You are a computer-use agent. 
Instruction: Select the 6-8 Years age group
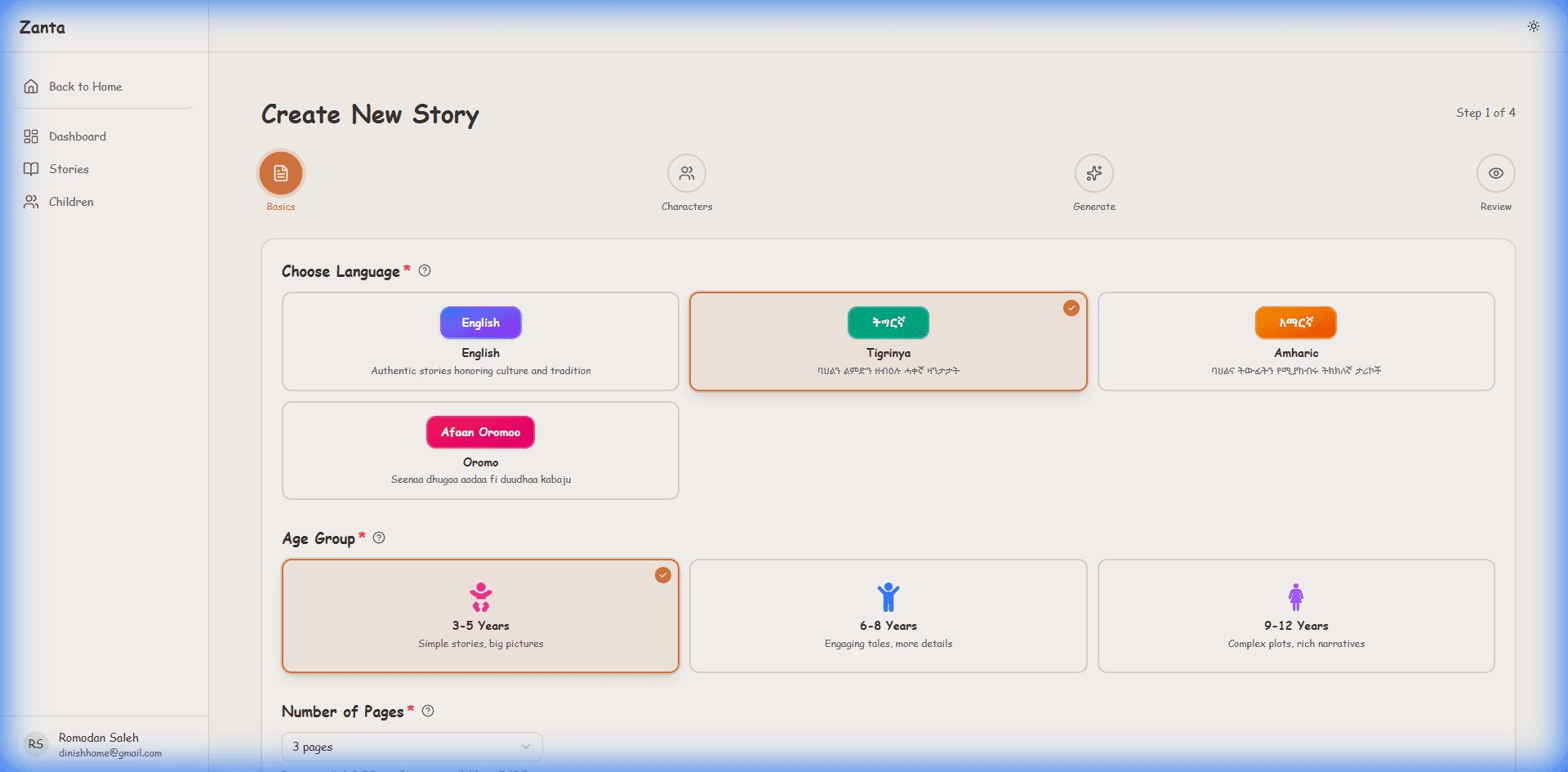[888, 615]
